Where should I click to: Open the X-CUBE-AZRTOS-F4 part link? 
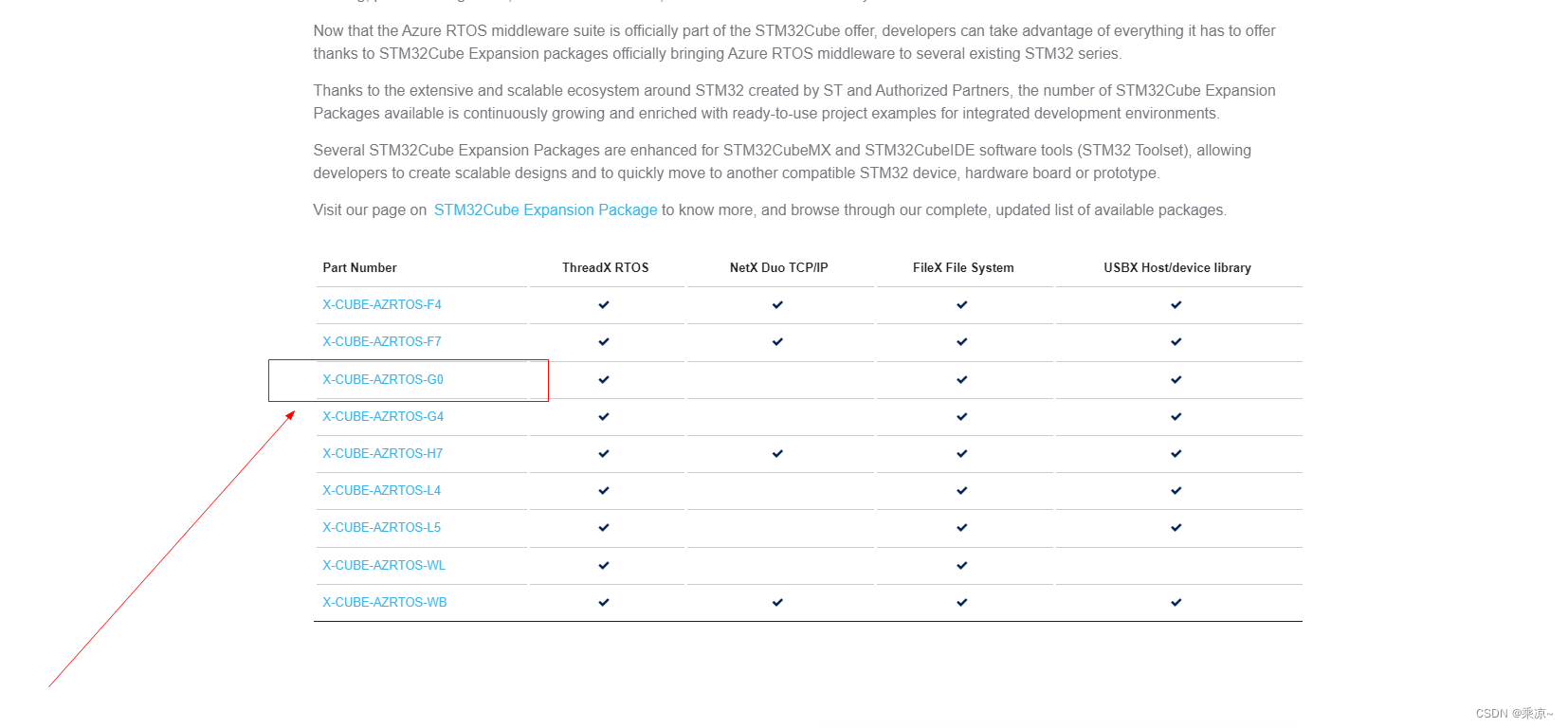coord(382,304)
